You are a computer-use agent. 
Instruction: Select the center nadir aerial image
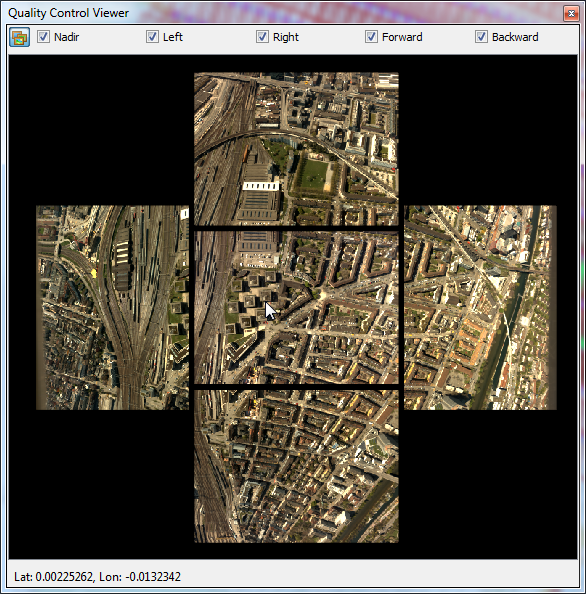tap(296, 308)
